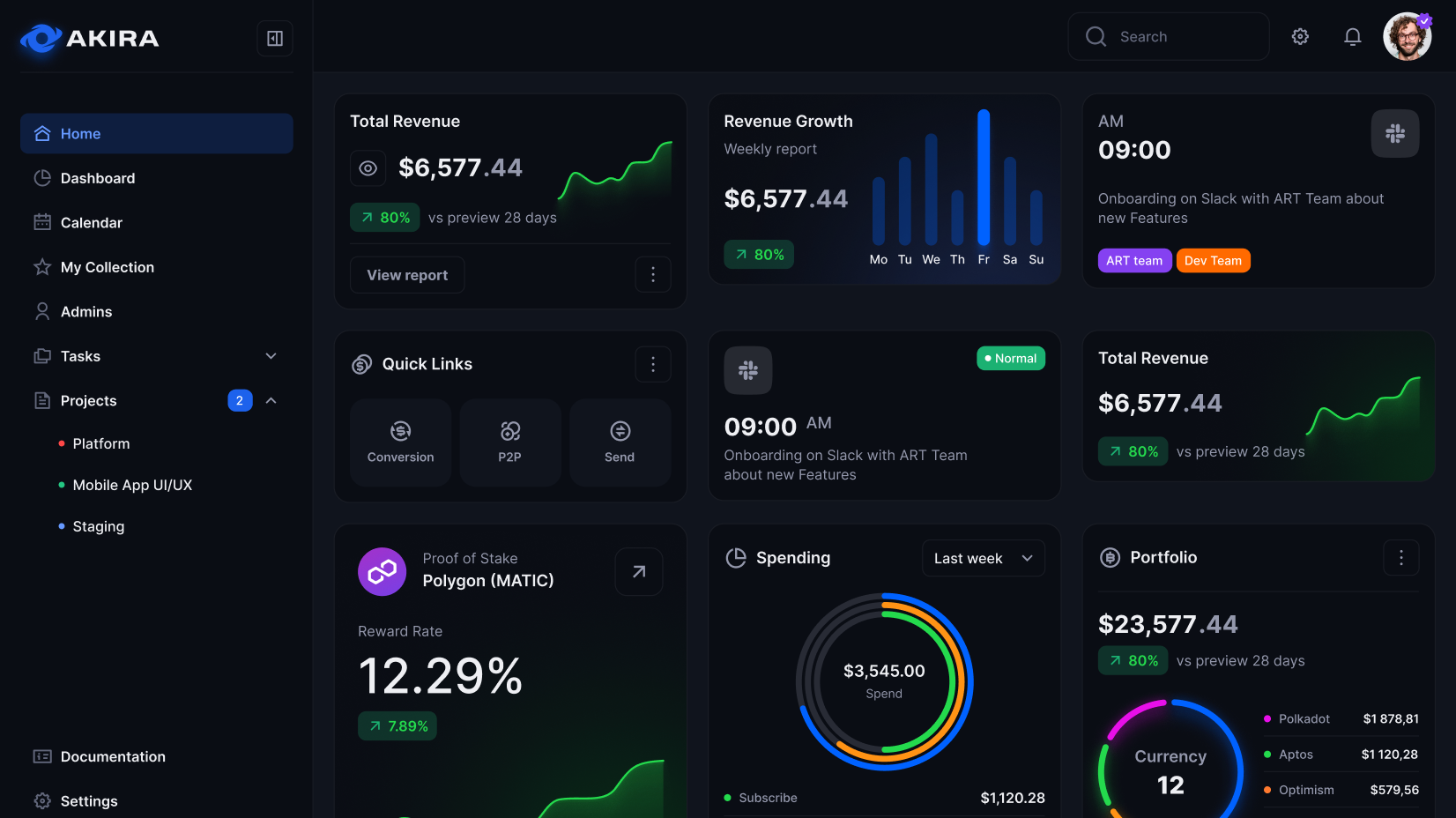Click the ART team tag

click(x=1134, y=261)
